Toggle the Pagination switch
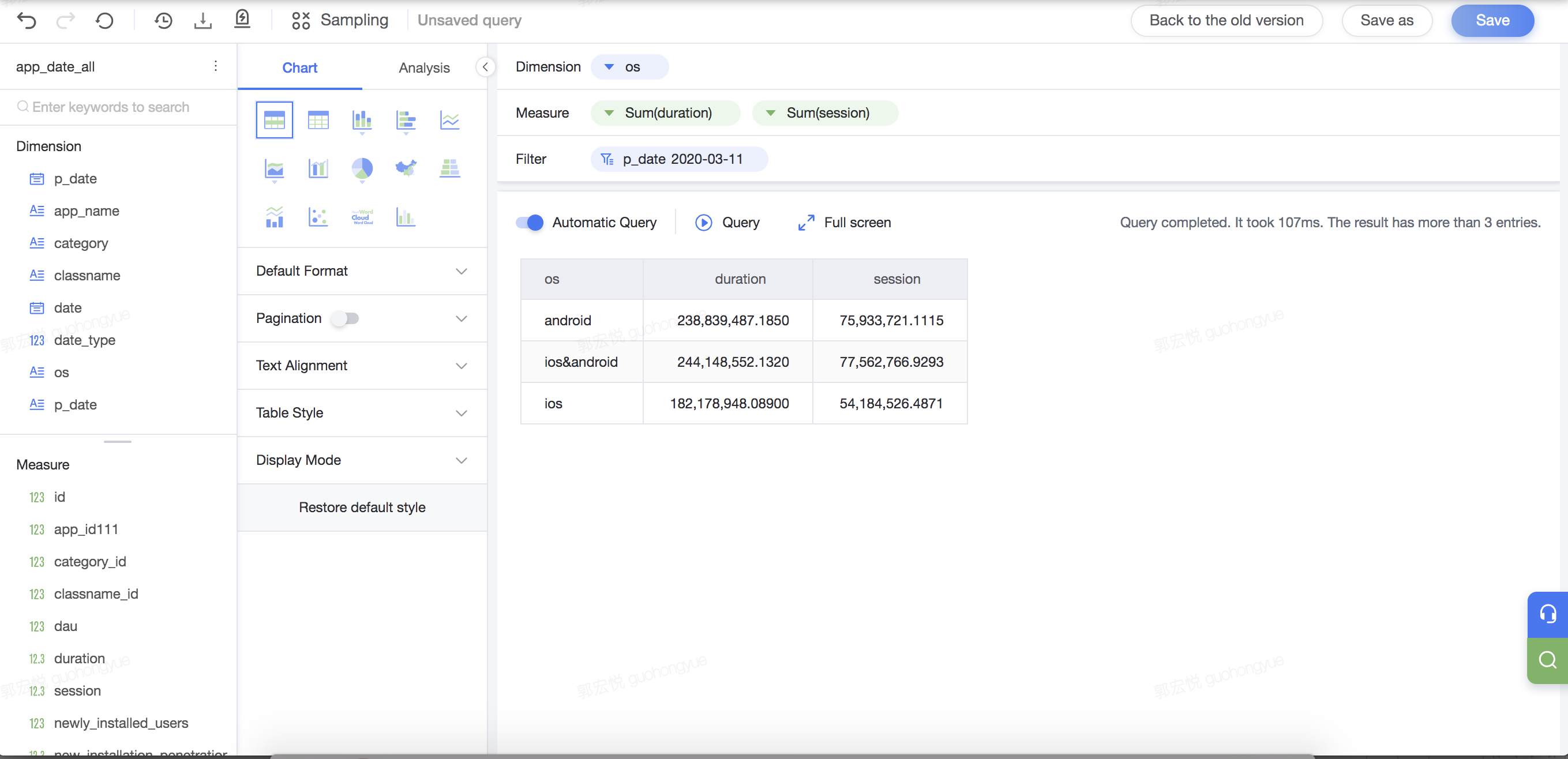1568x759 pixels. [x=345, y=318]
